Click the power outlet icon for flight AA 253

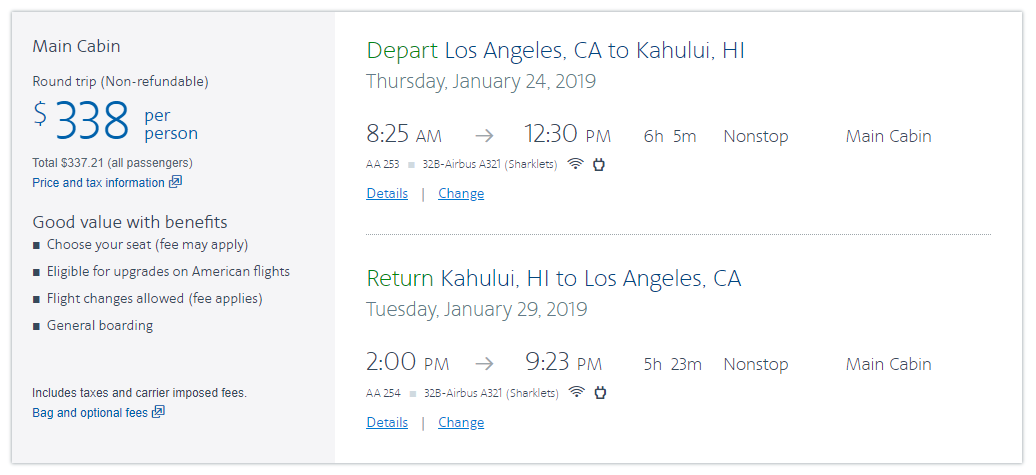pyautogui.click(x=599, y=164)
